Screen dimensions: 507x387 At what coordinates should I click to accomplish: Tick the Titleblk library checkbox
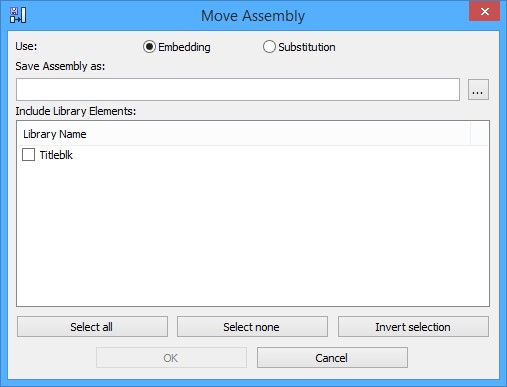28,155
